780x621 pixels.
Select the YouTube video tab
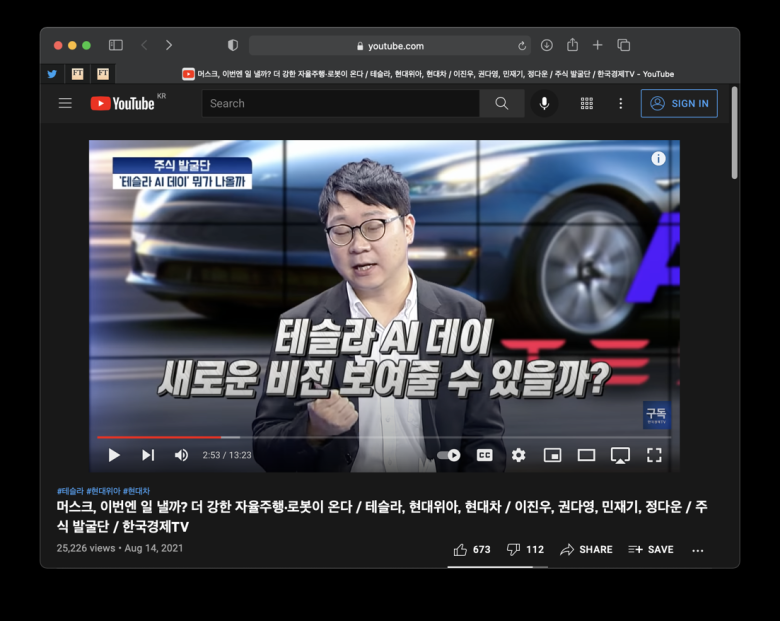coord(428,74)
